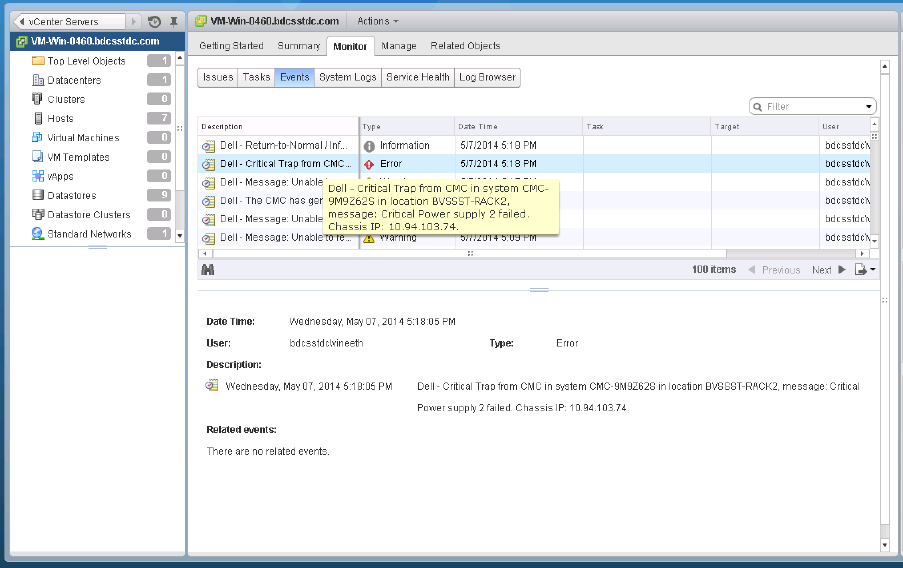Open the export list dropdown icon
This screenshot has width=903, height=568.
pos(865,270)
